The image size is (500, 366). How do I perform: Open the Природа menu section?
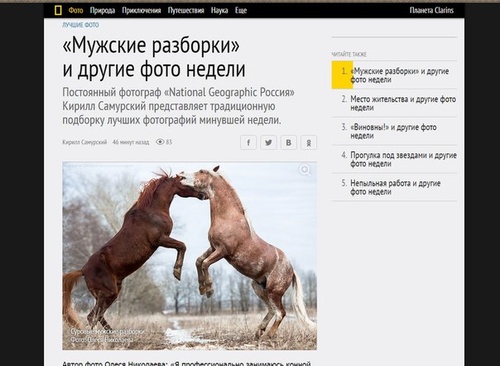coord(102,10)
